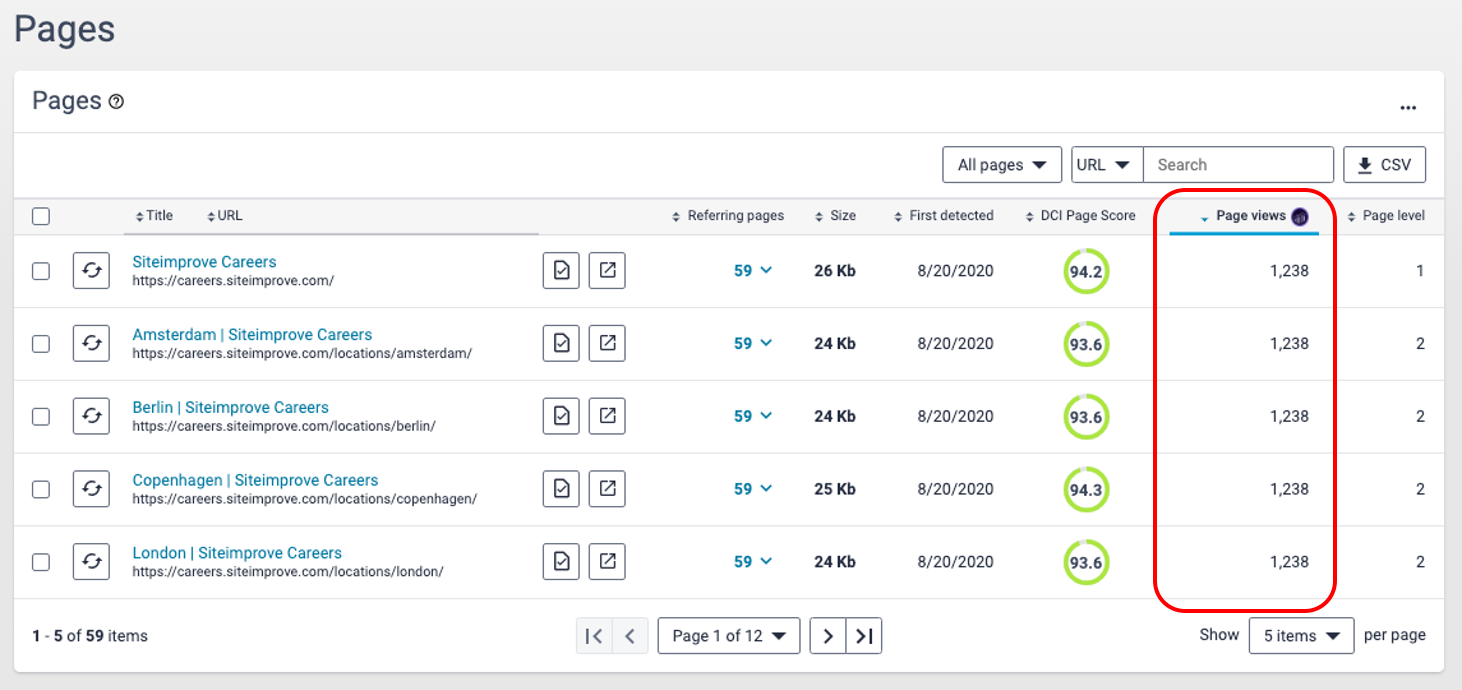Go to the next page arrow
Image resolution: width=1462 pixels, height=690 pixels.
828,636
